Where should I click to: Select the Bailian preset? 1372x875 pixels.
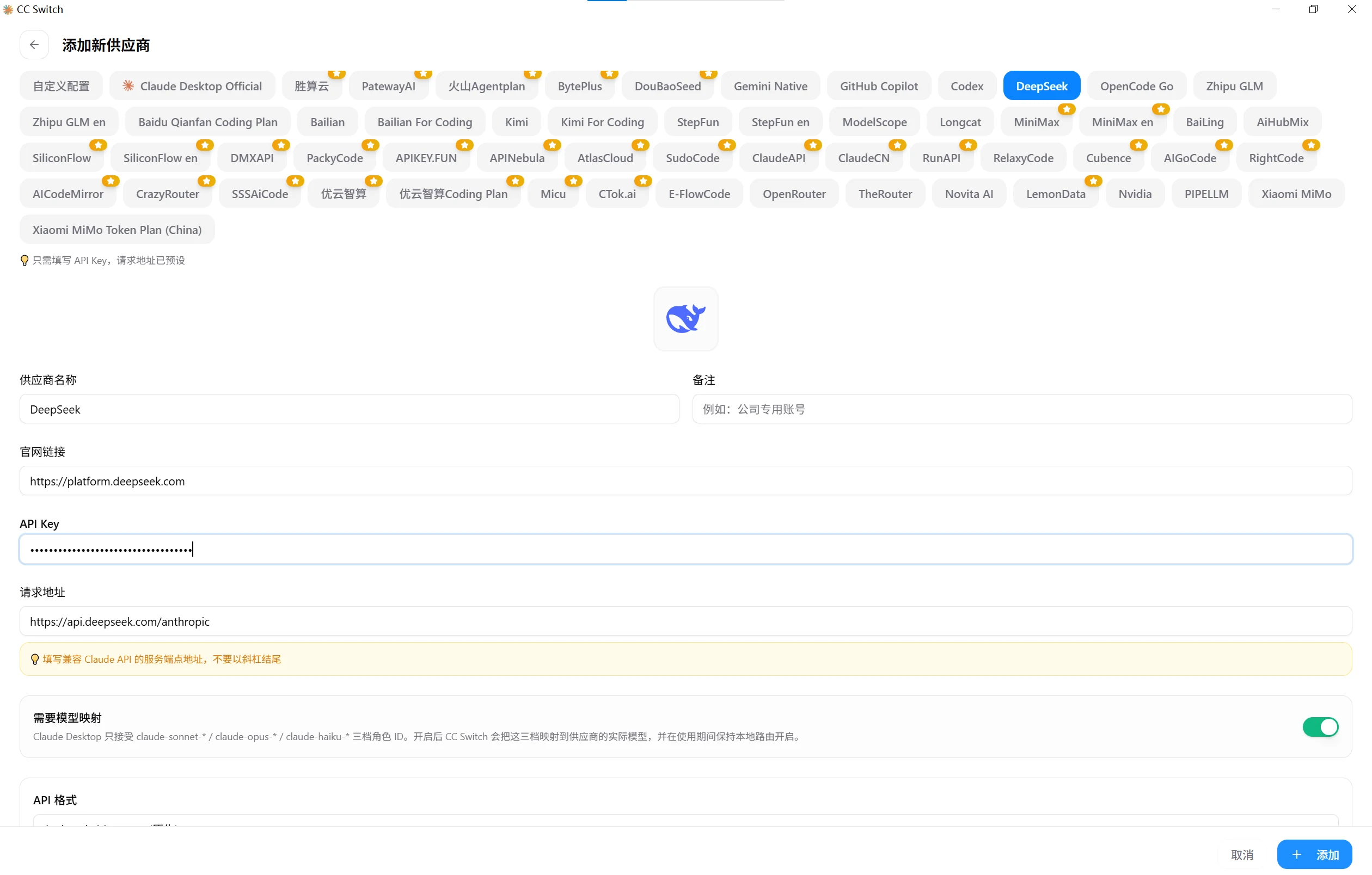[x=328, y=122]
